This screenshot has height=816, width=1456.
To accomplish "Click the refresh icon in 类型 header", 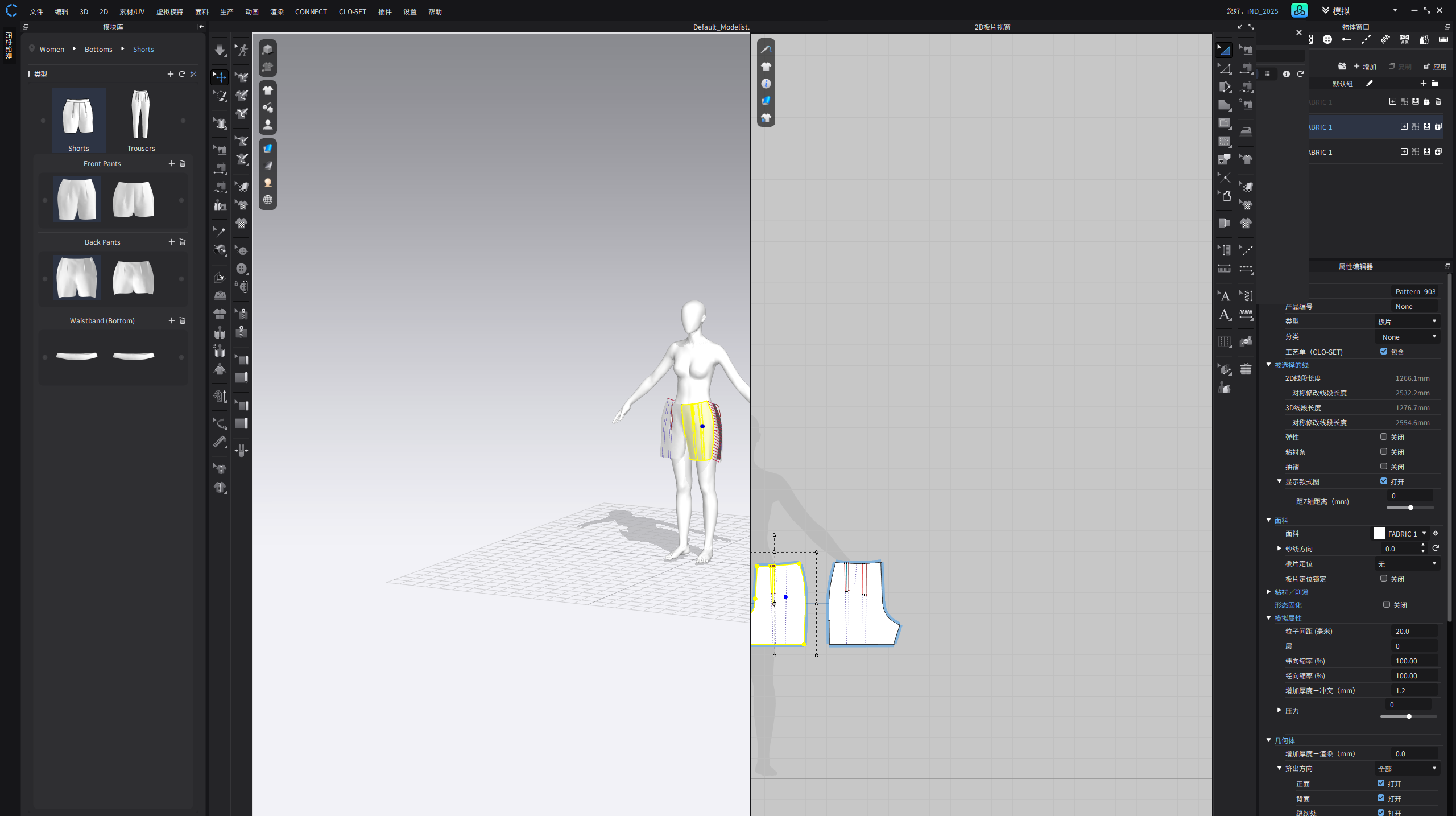I will pos(182,74).
